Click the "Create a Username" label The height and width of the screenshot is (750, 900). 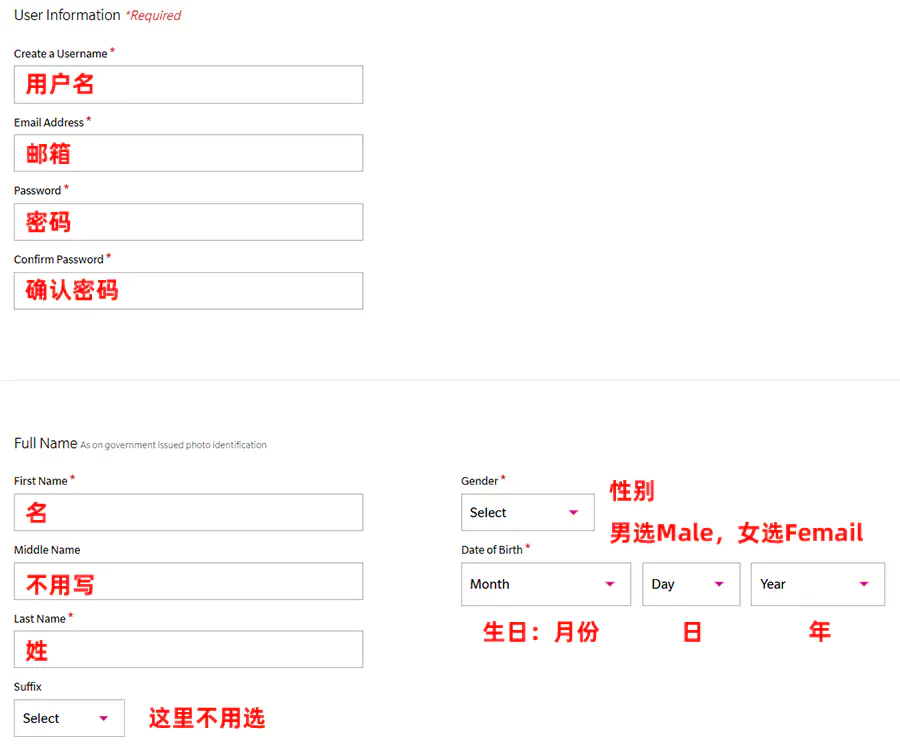pos(60,54)
